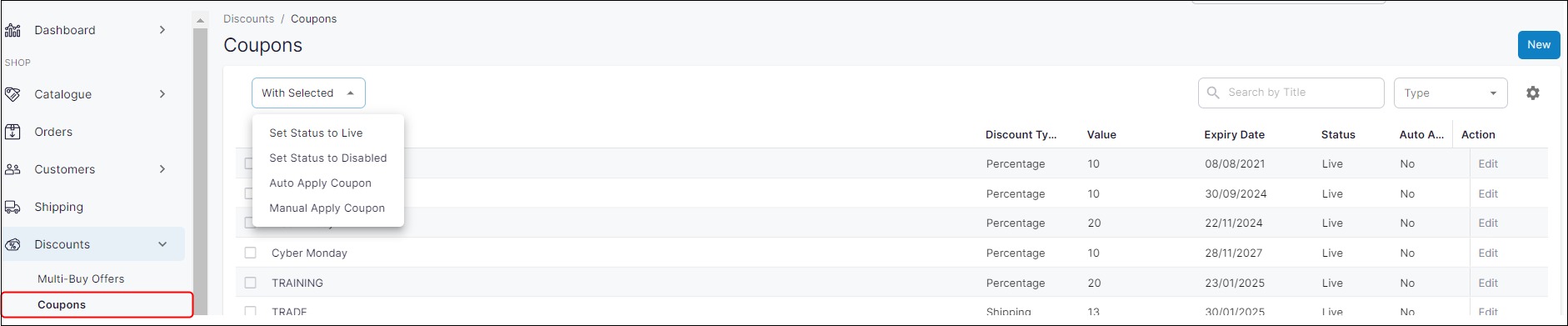Collapse the With Selected dropdown
Image resolution: width=1568 pixels, height=326 pixels.
[308, 93]
